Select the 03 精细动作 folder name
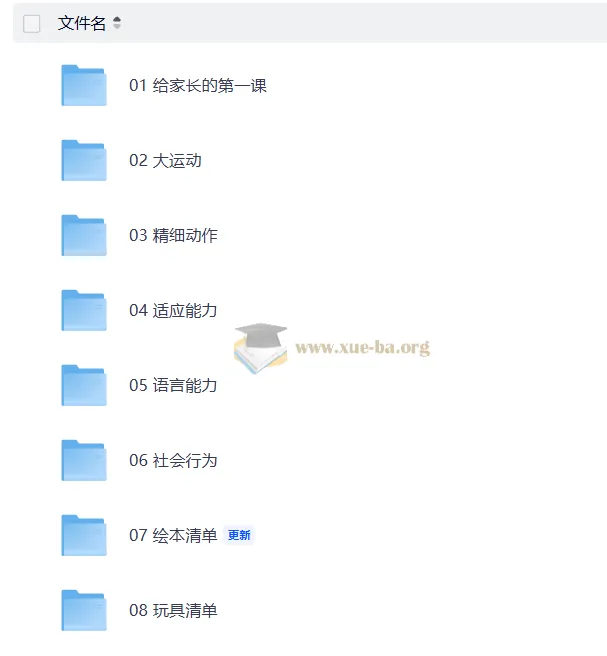Viewport: 607px width, 656px height. (173, 235)
